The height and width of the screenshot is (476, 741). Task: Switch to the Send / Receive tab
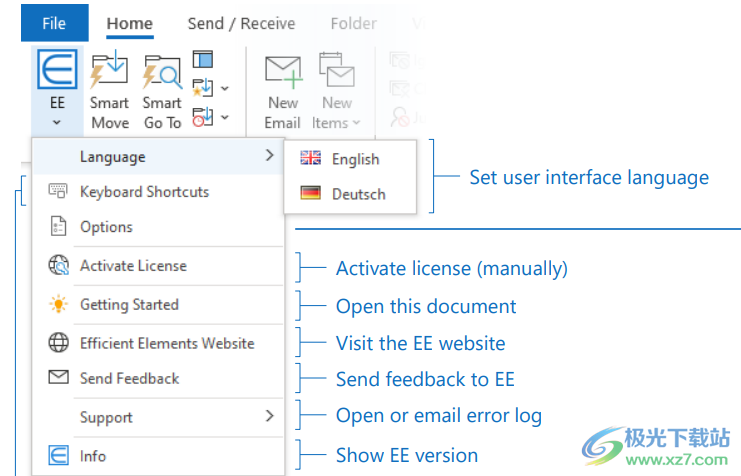click(241, 23)
